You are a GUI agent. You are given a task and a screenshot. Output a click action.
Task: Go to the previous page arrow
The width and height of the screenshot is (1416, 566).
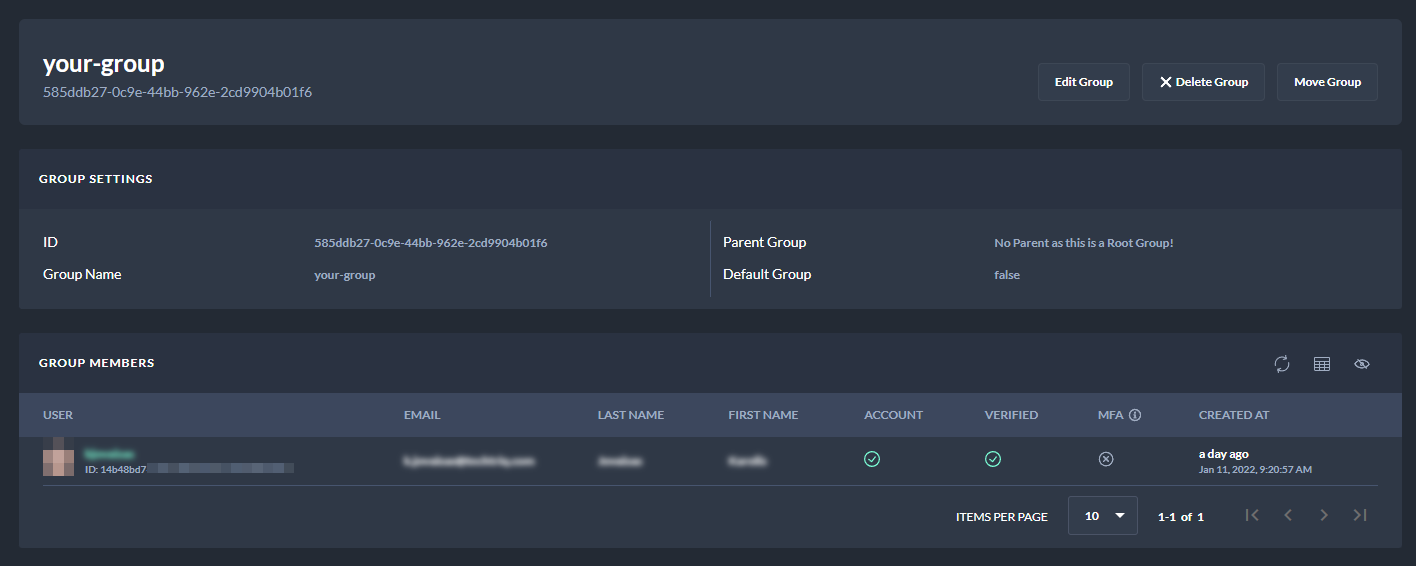click(1288, 515)
